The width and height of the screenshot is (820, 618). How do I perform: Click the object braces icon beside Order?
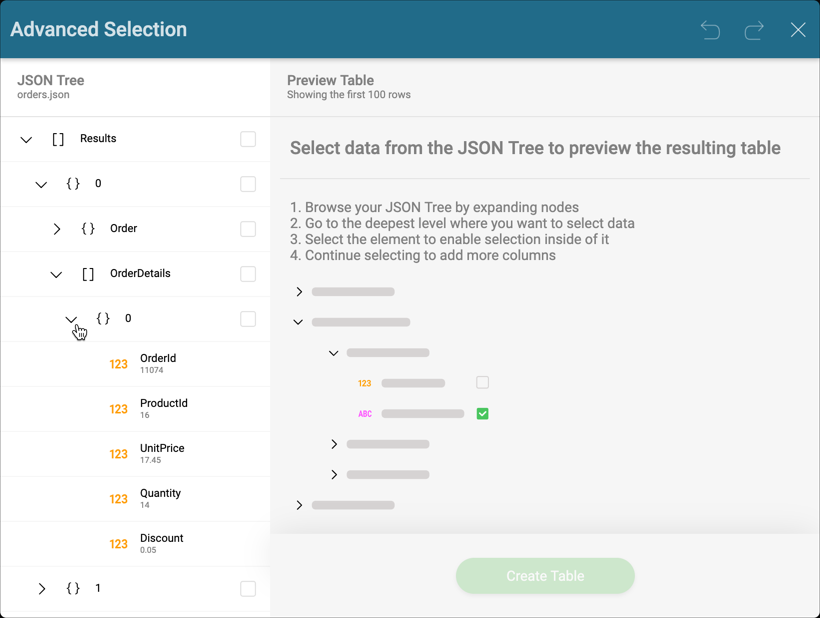(x=88, y=229)
